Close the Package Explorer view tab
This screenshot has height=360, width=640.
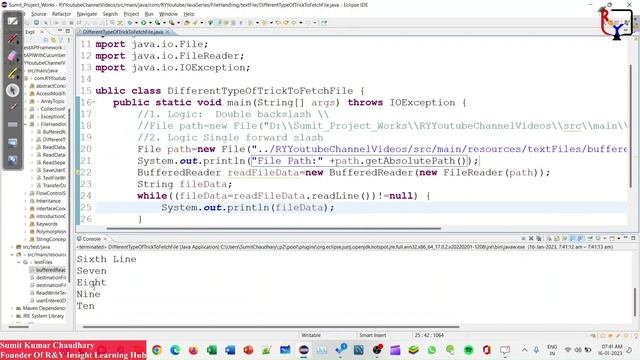42,31
